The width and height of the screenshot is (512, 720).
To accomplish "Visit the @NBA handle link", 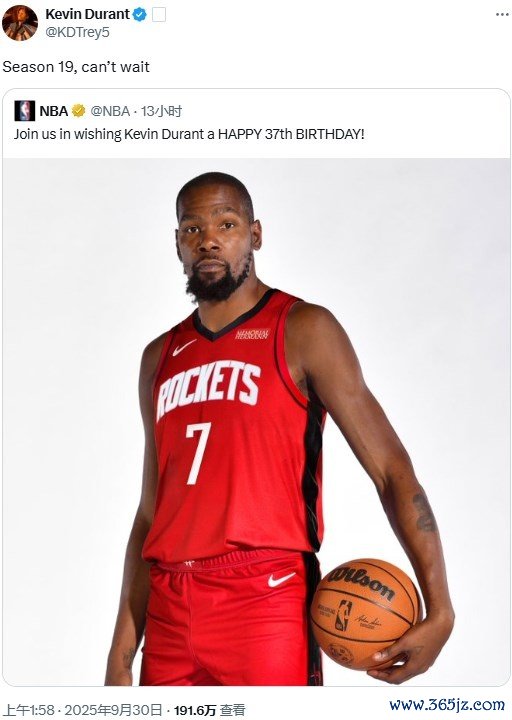I will click(x=110, y=111).
